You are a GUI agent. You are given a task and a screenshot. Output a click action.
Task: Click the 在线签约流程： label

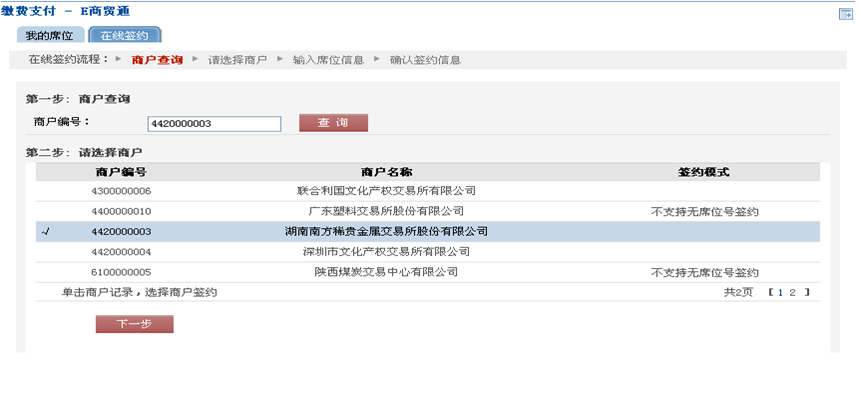(x=69, y=60)
